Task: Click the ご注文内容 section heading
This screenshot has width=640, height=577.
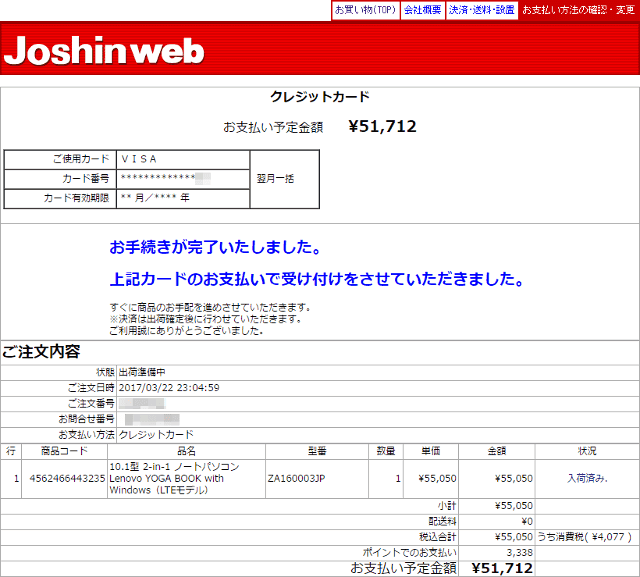Action: tap(41, 351)
